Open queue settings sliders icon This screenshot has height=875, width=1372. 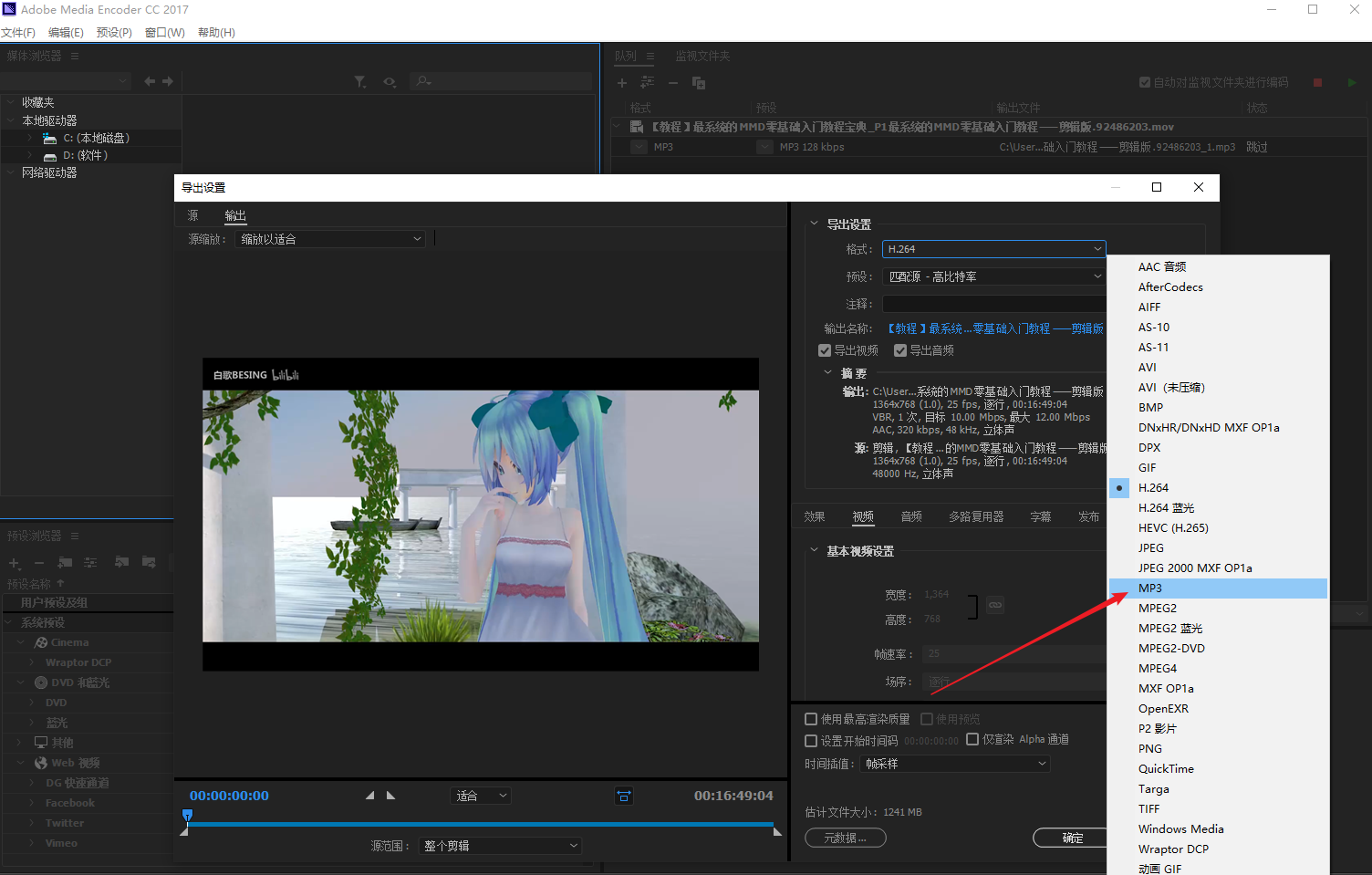[x=647, y=83]
